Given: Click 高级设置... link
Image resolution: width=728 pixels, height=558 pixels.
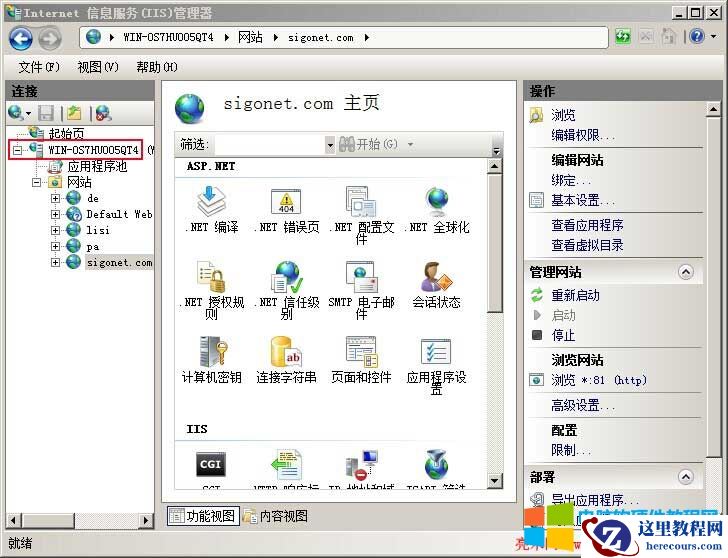Looking at the screenshot, I should (x=583, y=405).
